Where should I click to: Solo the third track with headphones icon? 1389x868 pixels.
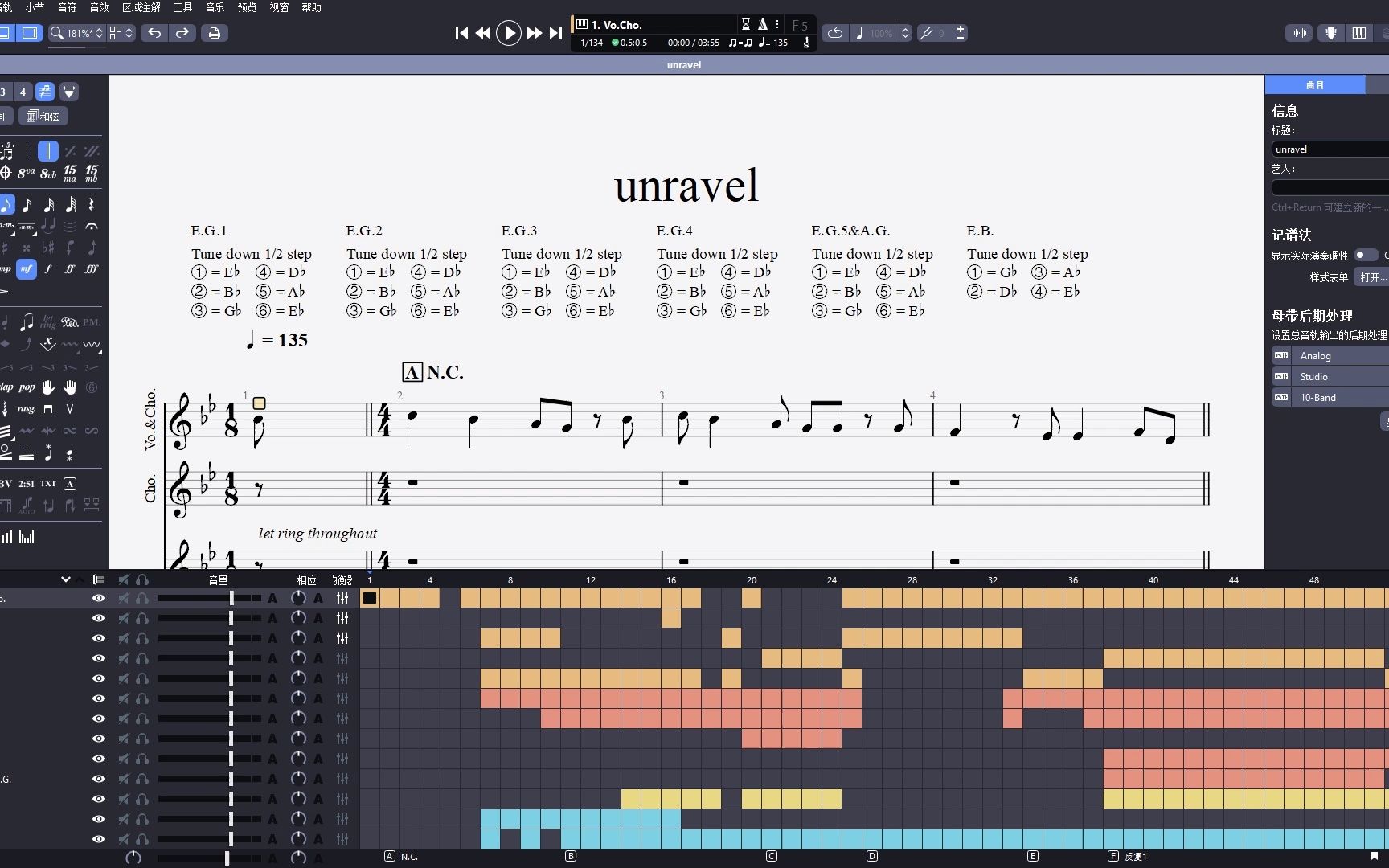(142, 638)
